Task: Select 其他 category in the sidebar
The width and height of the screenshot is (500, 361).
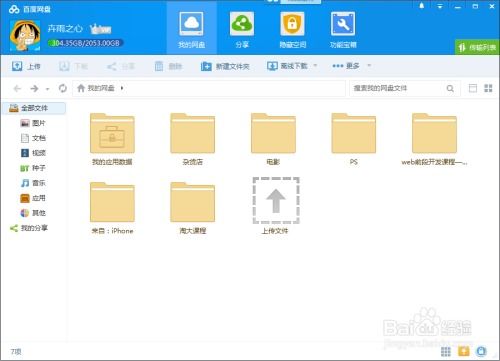Action: pyautogui.click(x=33, y=213)
